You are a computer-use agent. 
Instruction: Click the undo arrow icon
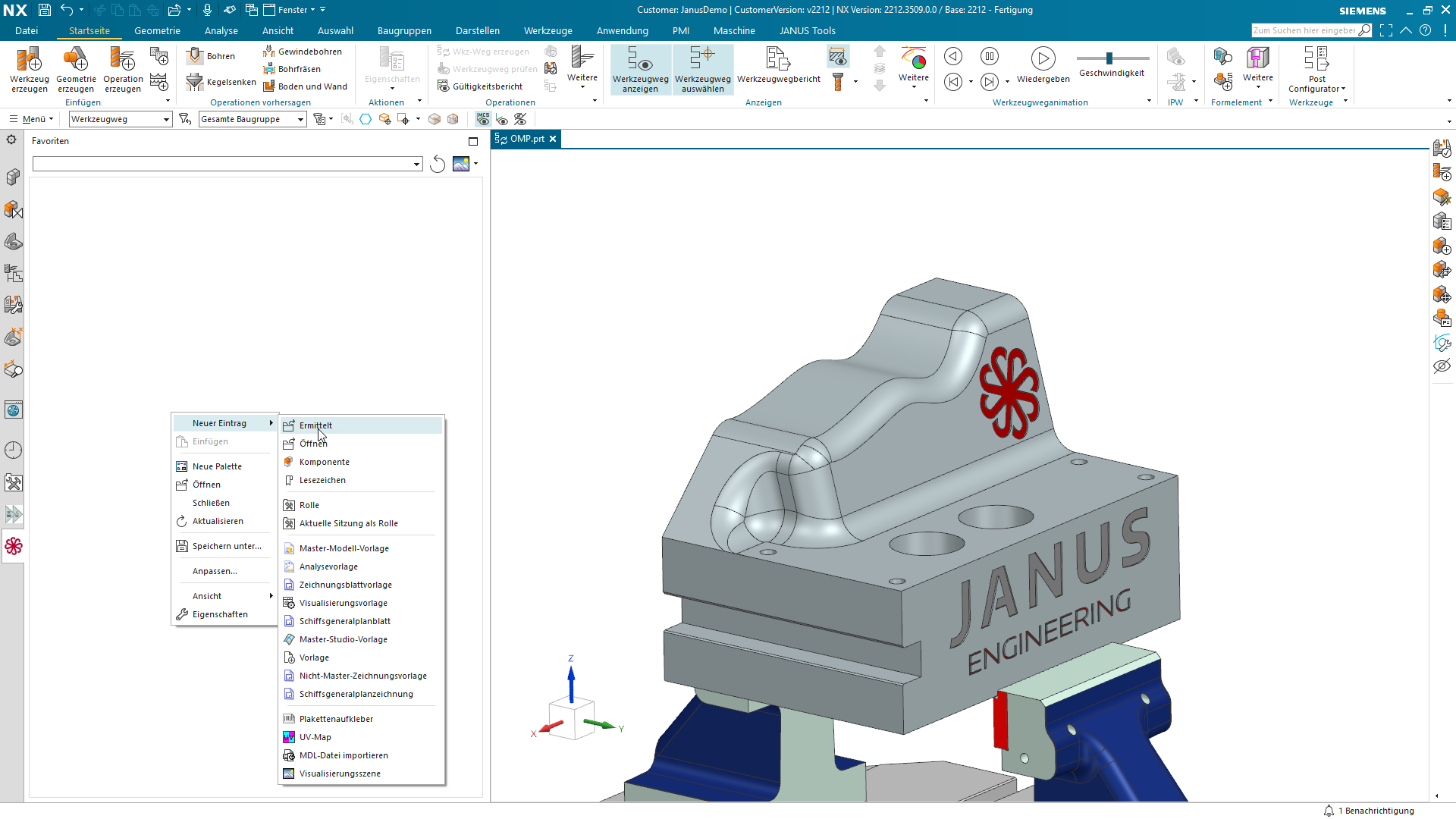point(67,10)
